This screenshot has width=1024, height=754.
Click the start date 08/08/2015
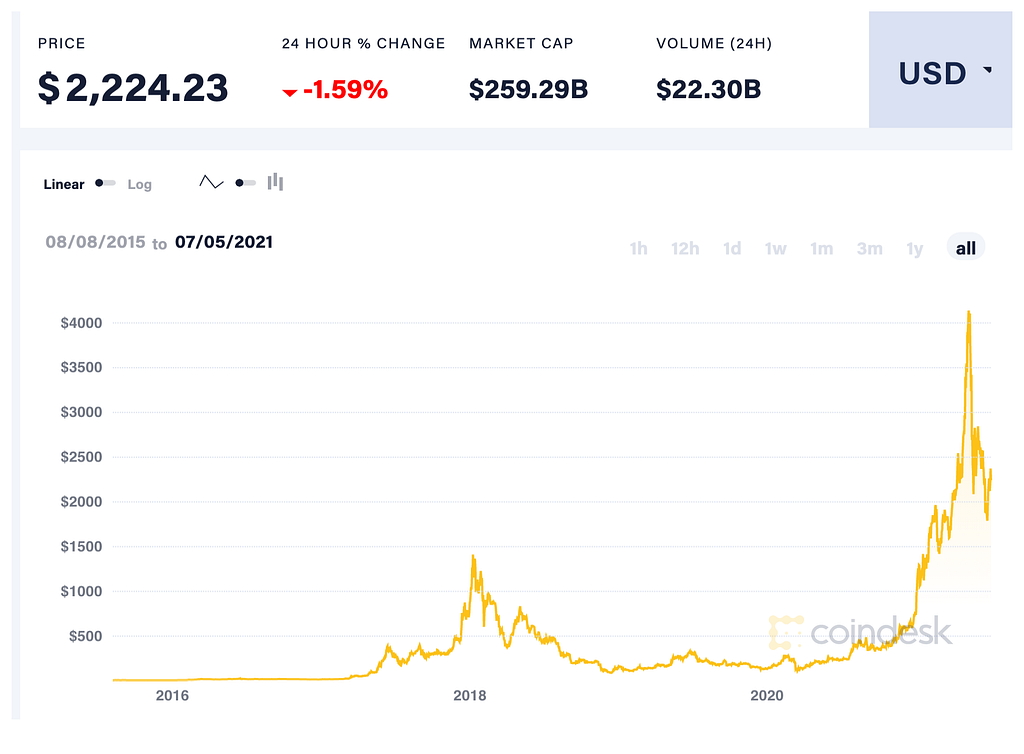pos(96,242)
